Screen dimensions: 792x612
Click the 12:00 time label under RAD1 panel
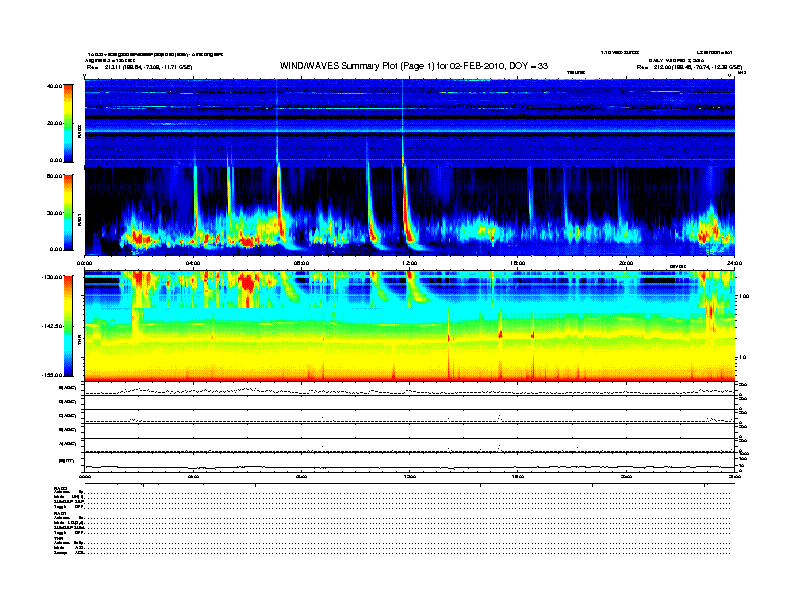410,263
